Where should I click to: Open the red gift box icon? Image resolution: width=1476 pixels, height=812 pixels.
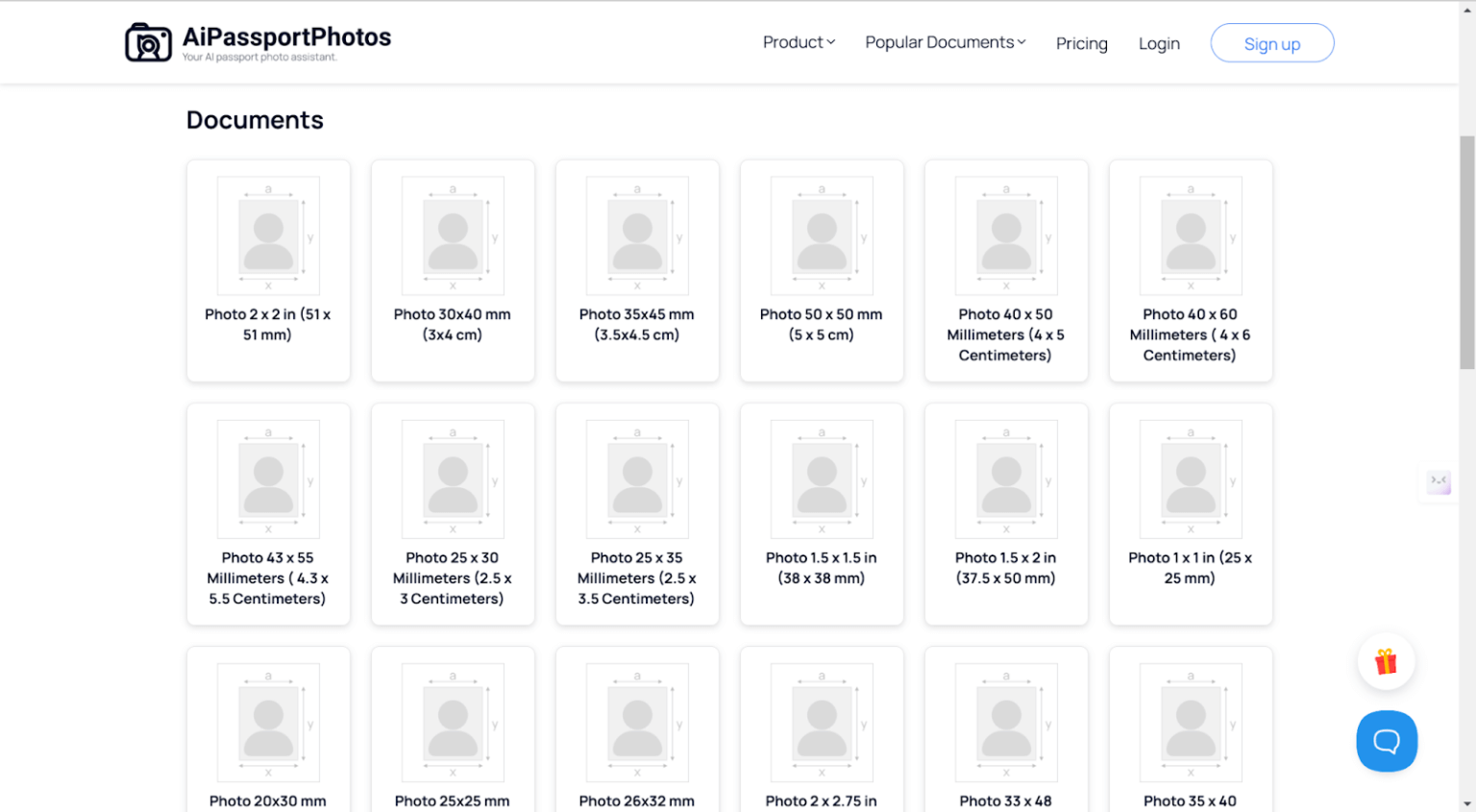(x=1385, y=661)
